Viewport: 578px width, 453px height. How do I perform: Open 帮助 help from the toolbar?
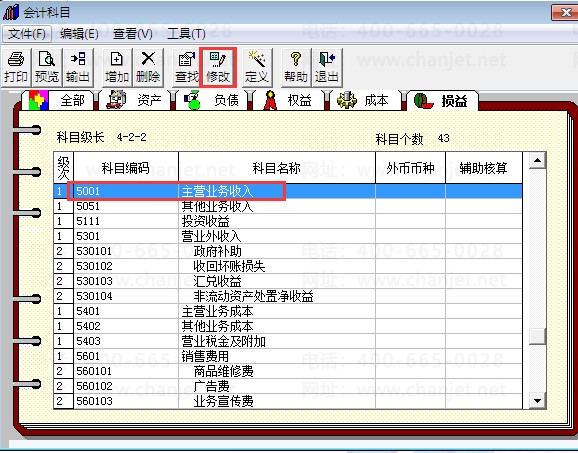click(x=296, y=67)
